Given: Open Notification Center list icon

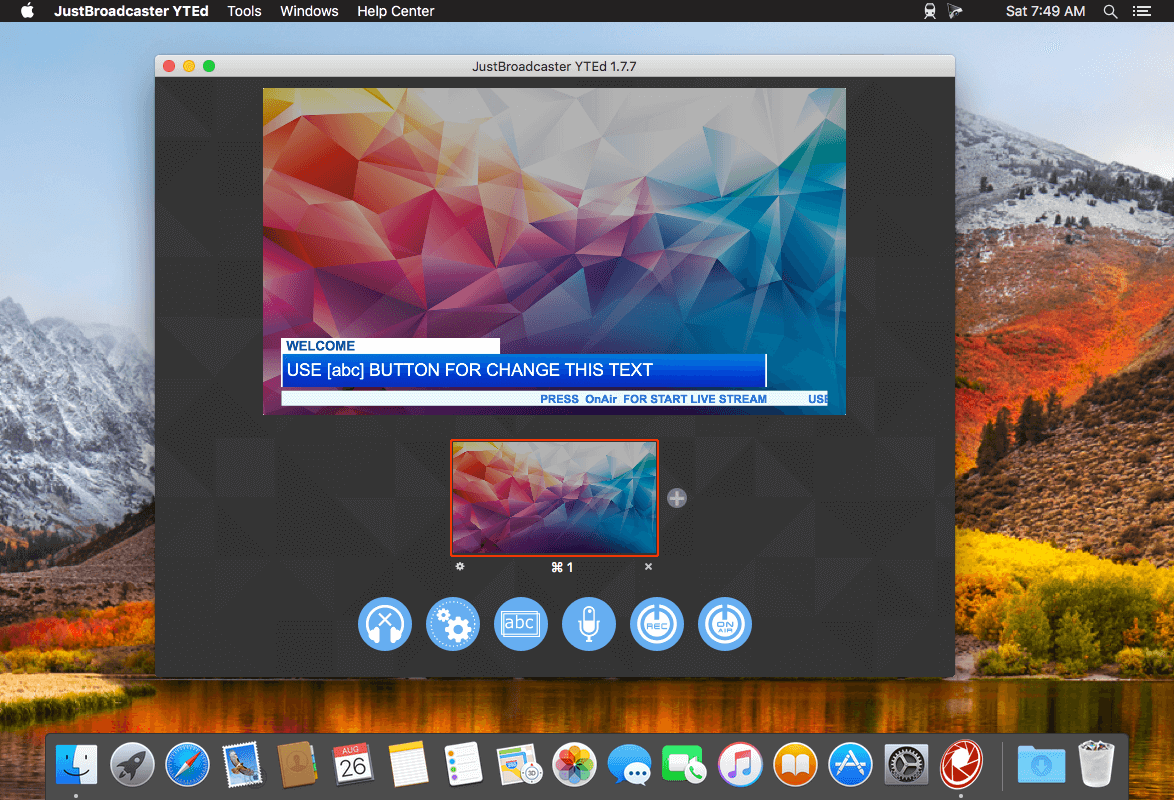Looking at the screenshot, I should [x=1142, y=11].
